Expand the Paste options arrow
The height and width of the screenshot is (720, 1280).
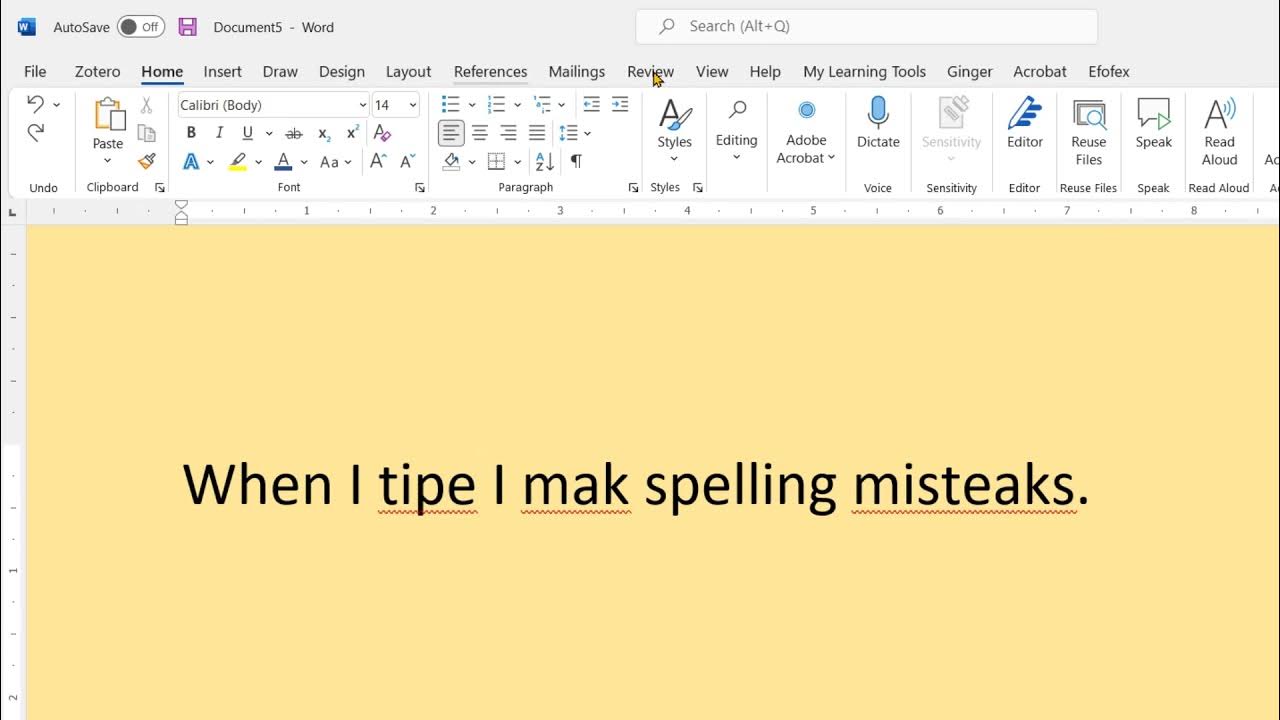(x=108, y=161)
